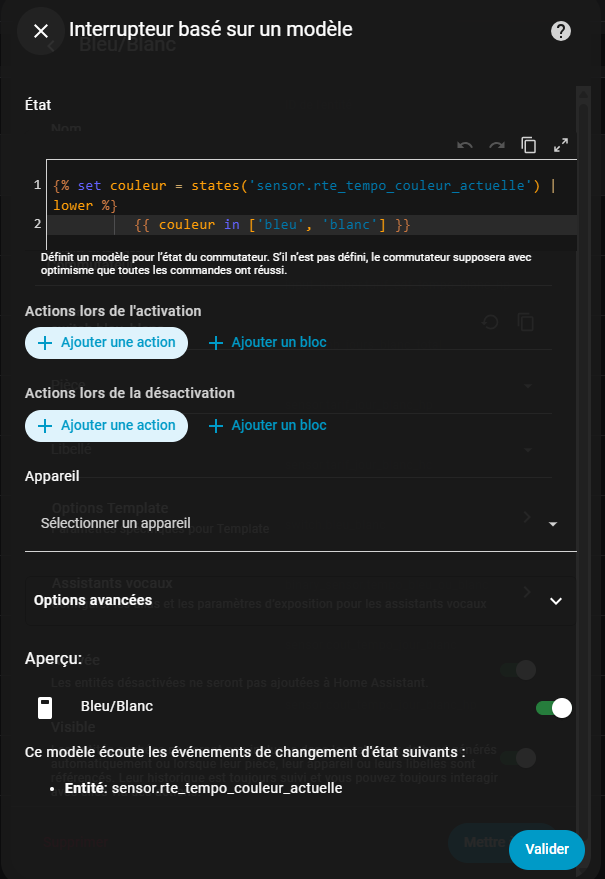Open the Sélectionner un appareil dropdown

point(290,523)
